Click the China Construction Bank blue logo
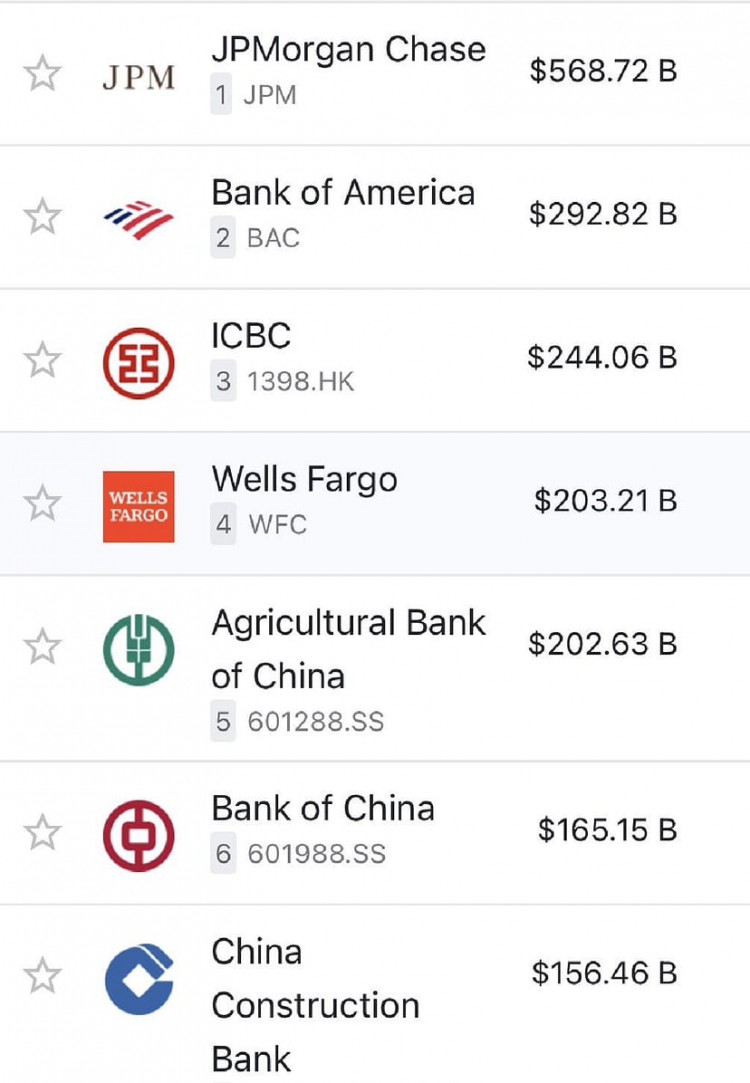750x1083 pixels. pyautogui.click(x=138, y=979)
